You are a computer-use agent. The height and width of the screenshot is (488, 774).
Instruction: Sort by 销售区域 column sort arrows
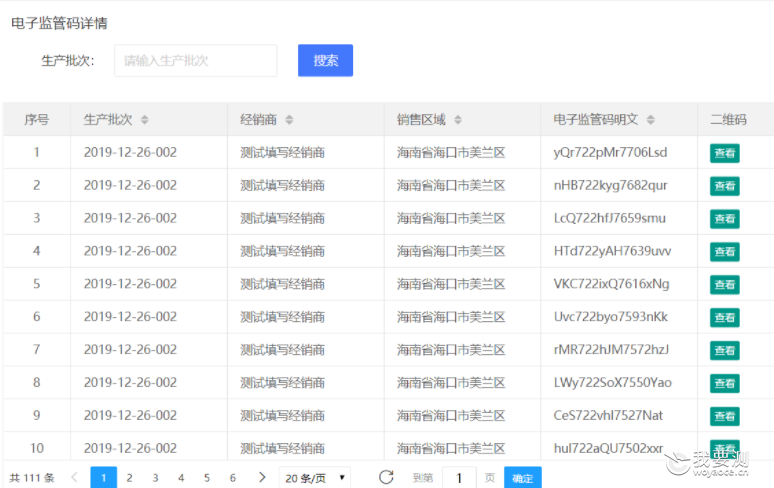pos(458,119)
